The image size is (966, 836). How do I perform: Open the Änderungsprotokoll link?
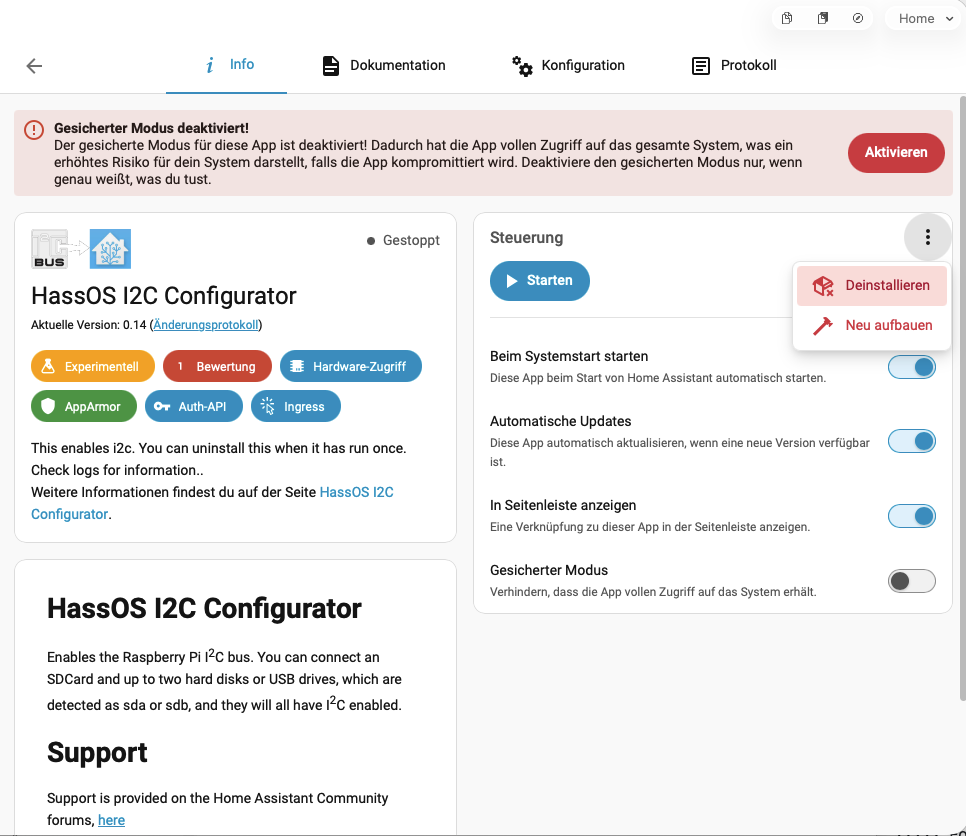tap(206, 325)
